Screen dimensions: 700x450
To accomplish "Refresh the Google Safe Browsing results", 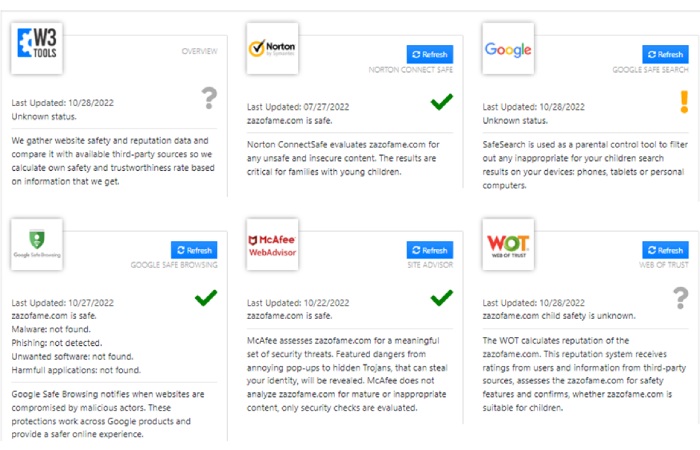I will 194,250.
